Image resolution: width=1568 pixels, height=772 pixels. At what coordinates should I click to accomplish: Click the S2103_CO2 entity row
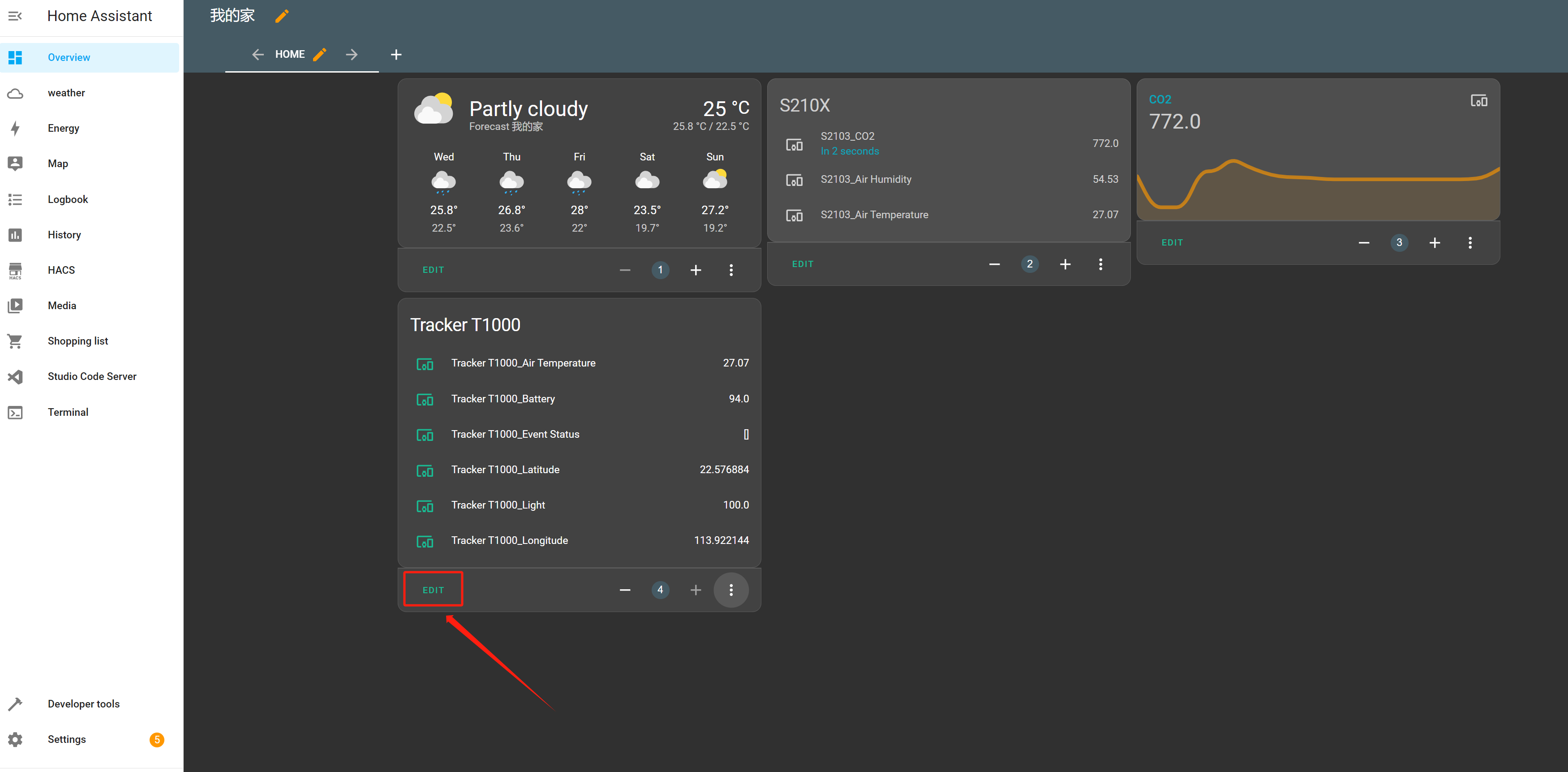pos(949,144)
